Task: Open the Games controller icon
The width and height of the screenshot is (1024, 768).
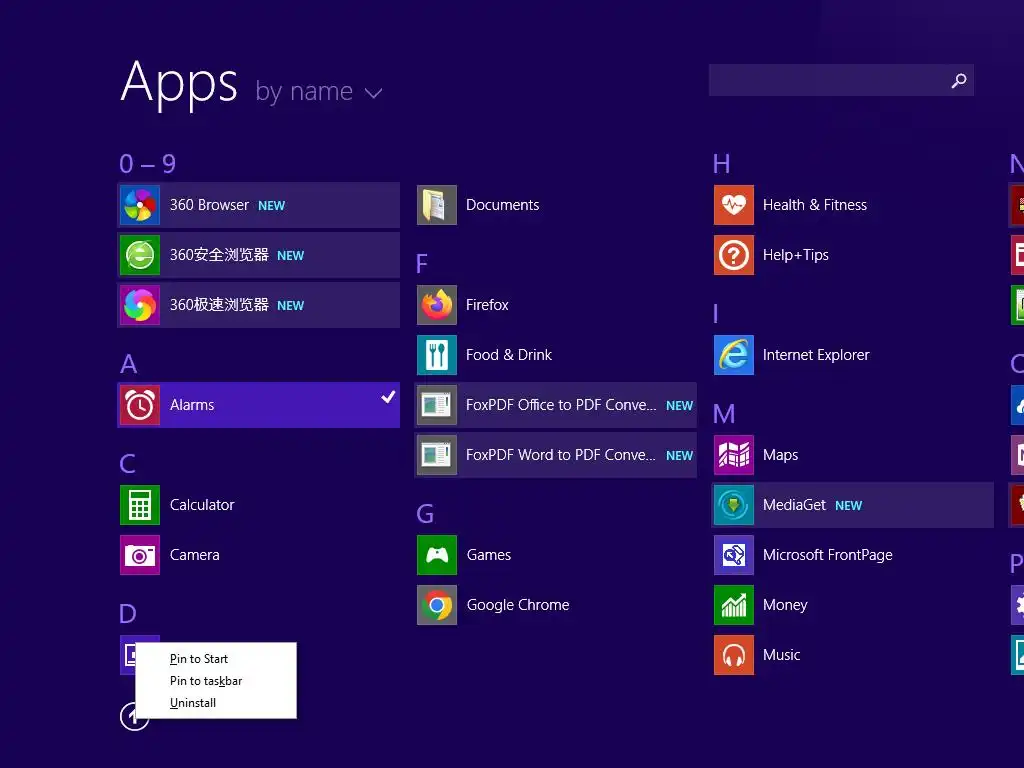Action: (437, 555)
